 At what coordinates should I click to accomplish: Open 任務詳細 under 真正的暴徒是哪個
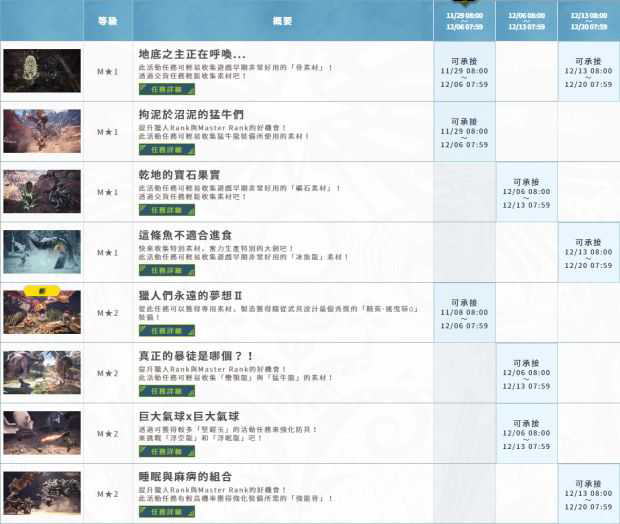coord(160,391)
